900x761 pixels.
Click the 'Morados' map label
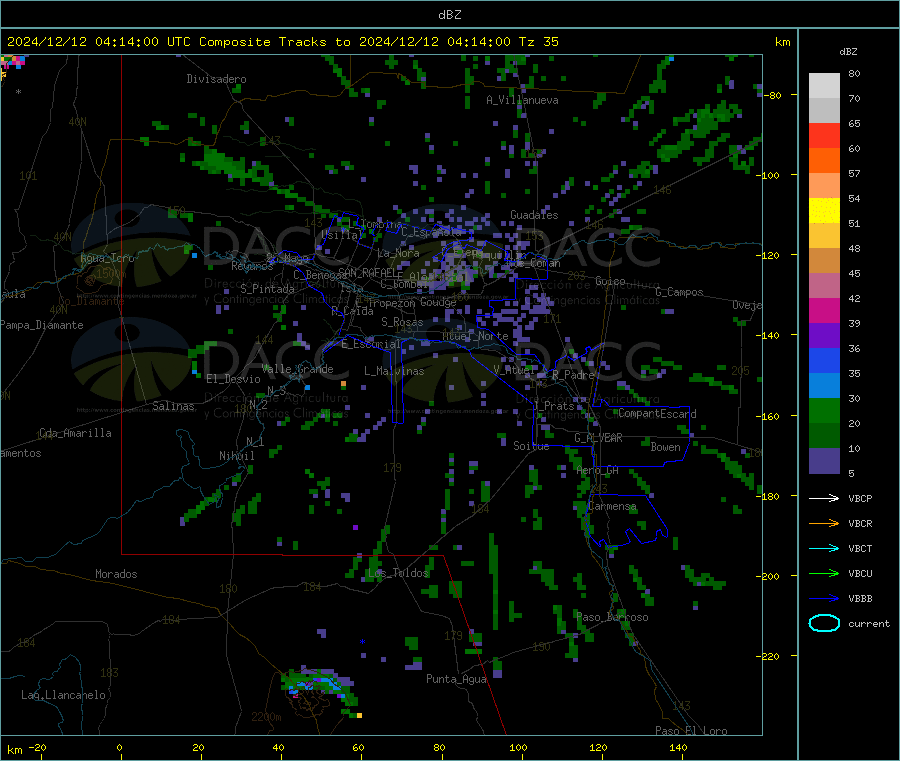coord(116,574)
